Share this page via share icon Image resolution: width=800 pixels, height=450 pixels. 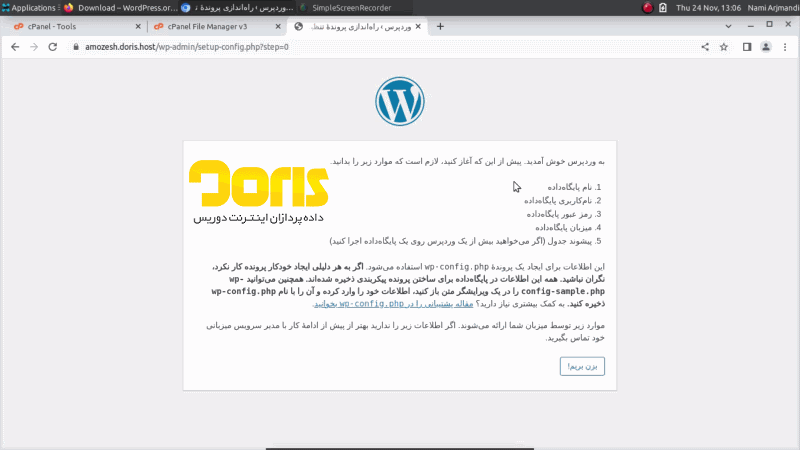coord(705,47)
